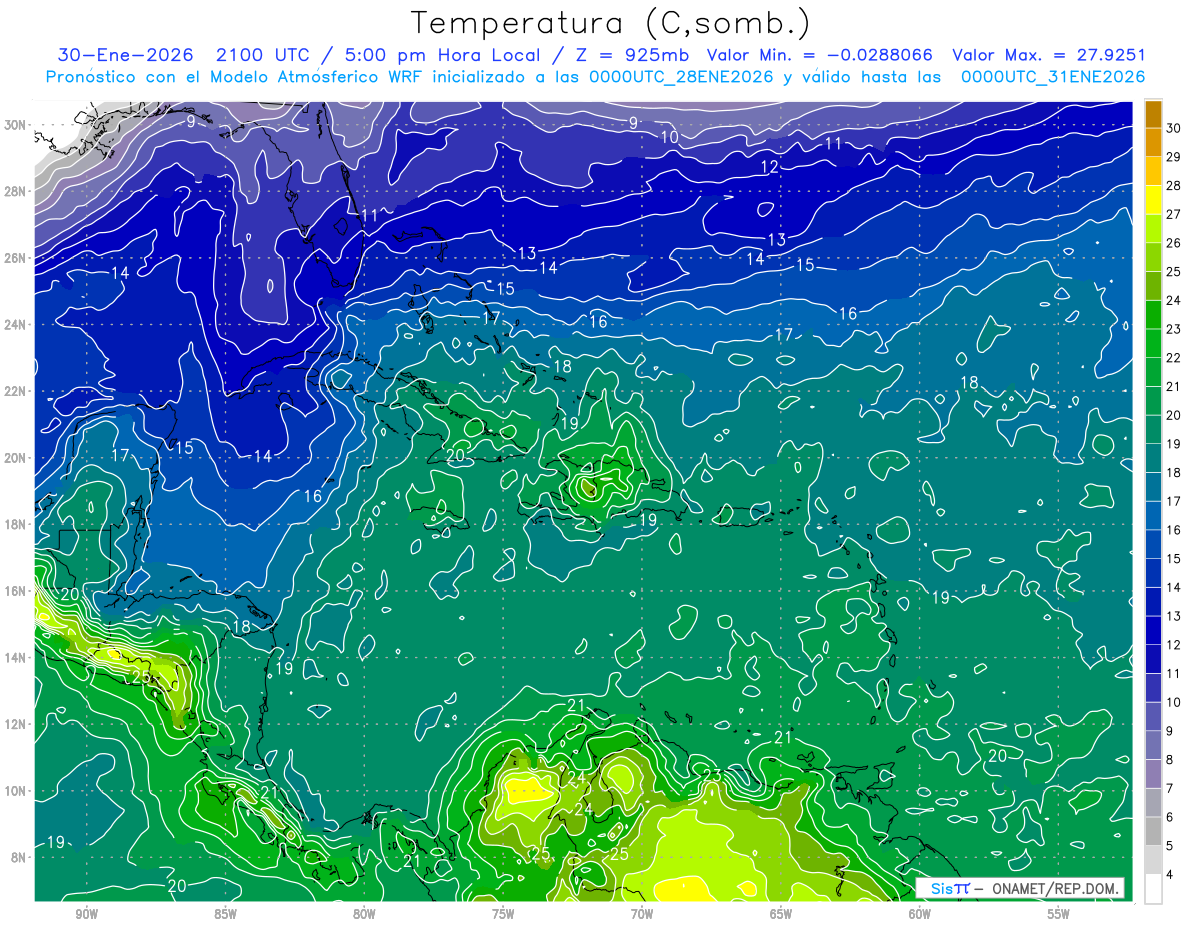Click the legend value label '5'
The image size is (1200, 927).
pos(1170,846)
